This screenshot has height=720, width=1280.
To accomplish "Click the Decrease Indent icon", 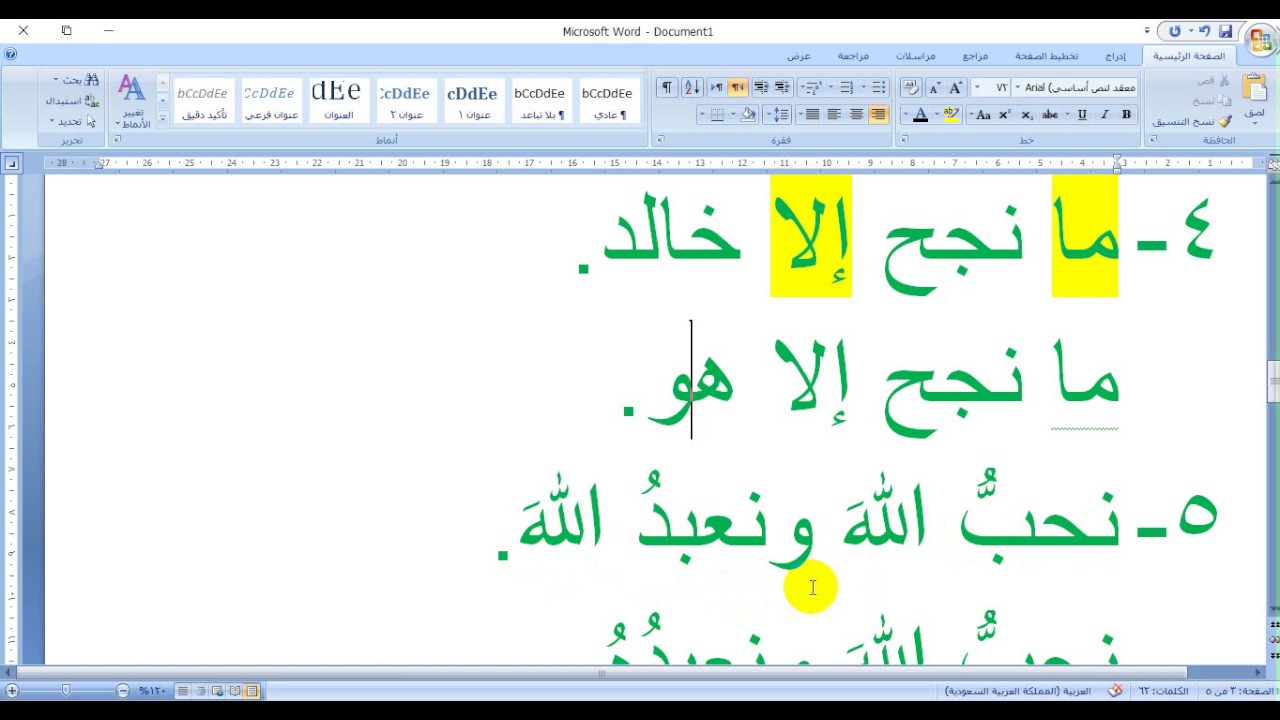I will click(782, 88).
